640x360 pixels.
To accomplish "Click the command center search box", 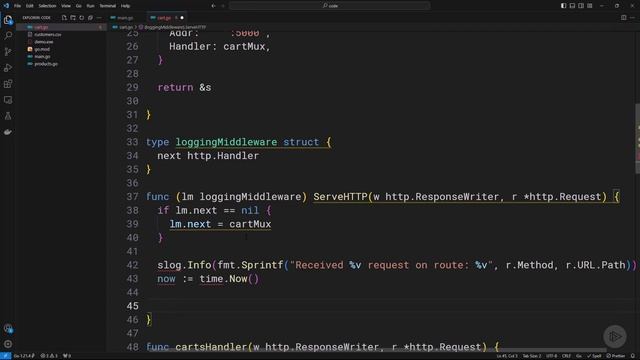I will [x=329, y=6].
